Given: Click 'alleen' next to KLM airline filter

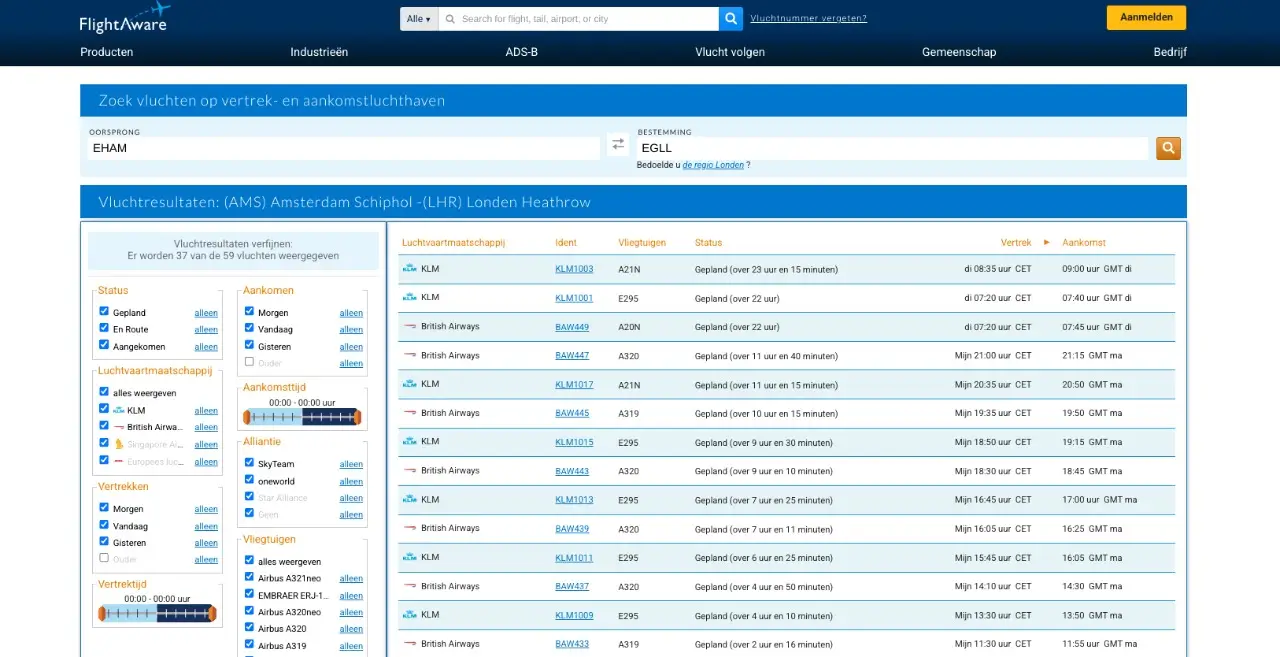Looking at the screenshot, I should [x=206, y=410].
